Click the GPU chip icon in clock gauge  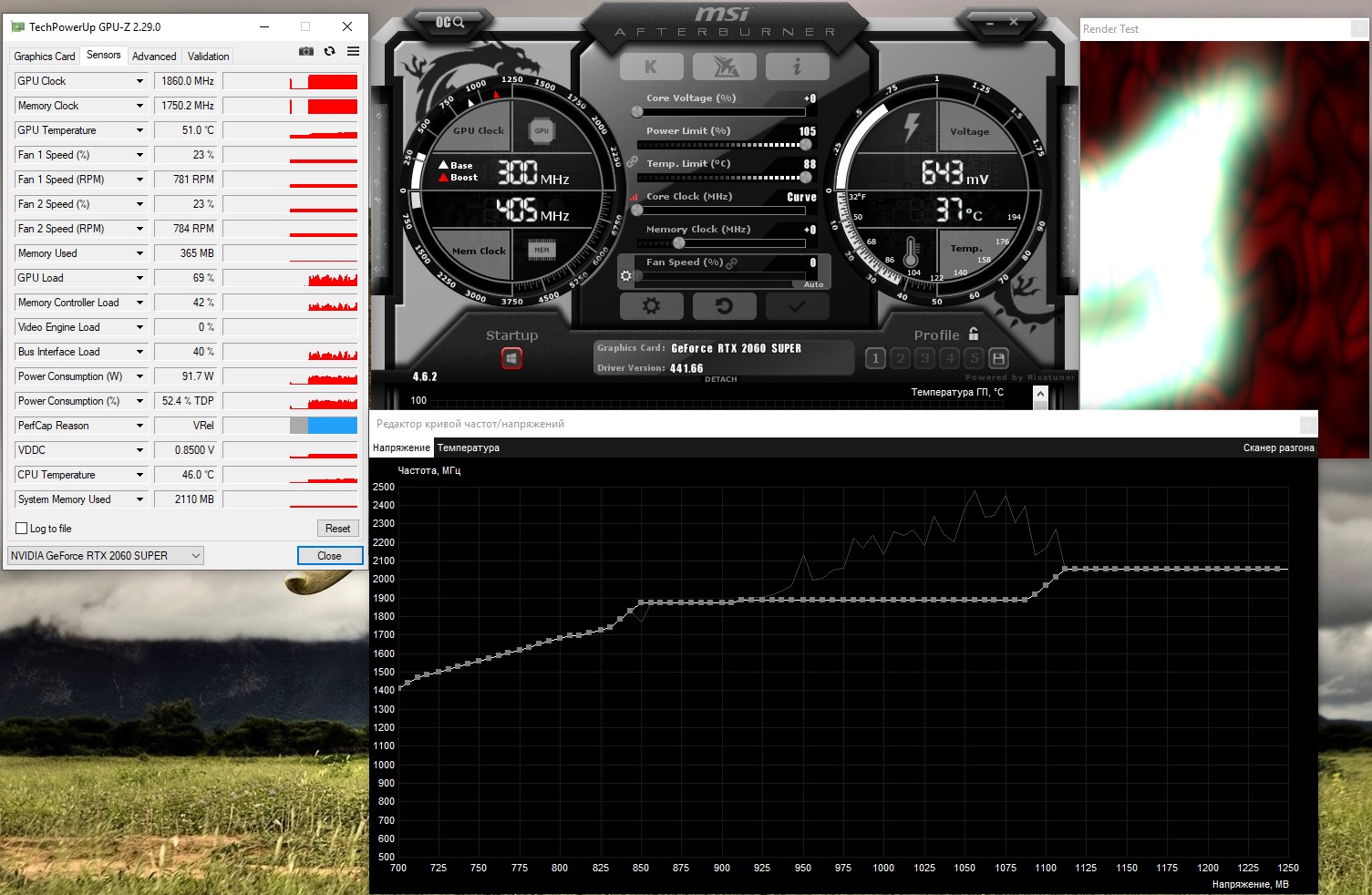click(x=542, y=131)
